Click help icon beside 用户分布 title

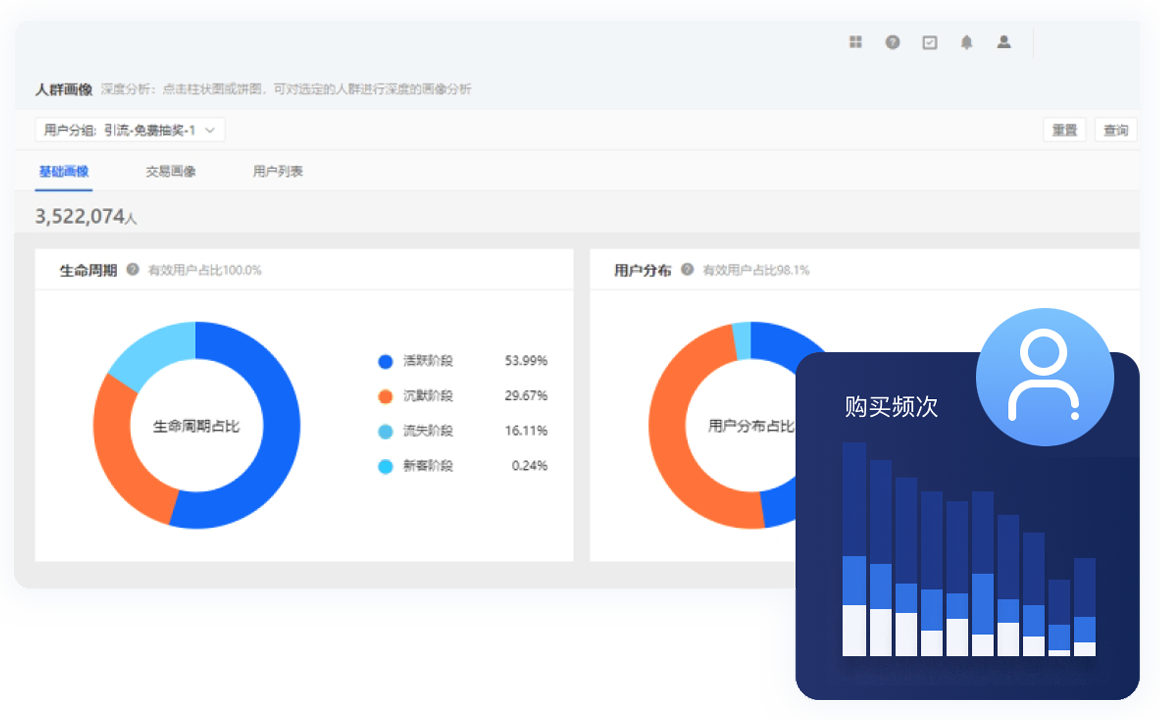point(687,270)
